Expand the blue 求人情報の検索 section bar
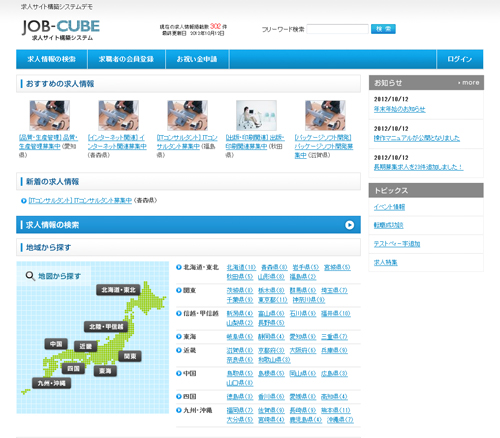Screen dimensions: 500x438 pos(188,225)
